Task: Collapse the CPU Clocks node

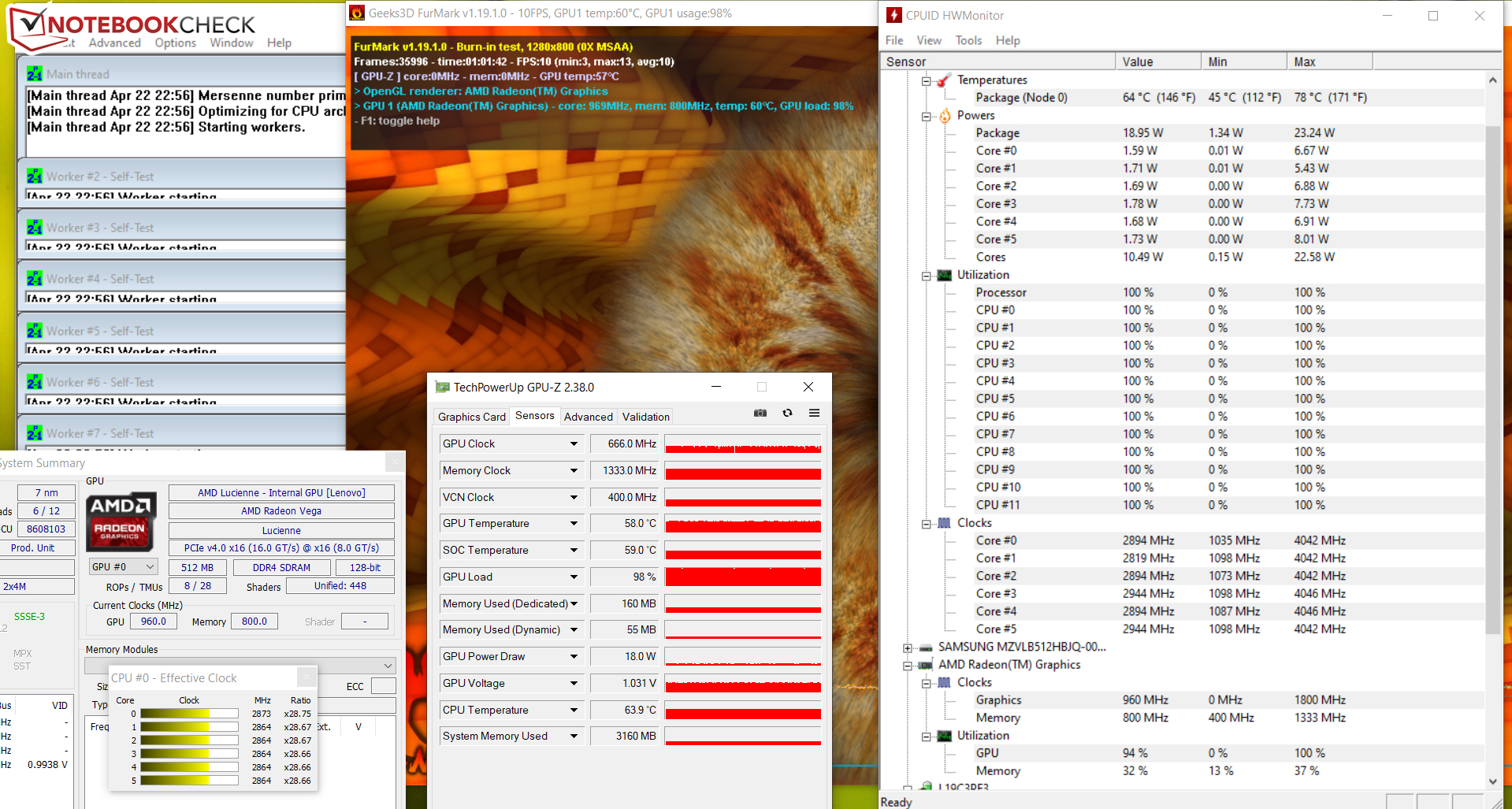Action: click(x=926, y=524)
